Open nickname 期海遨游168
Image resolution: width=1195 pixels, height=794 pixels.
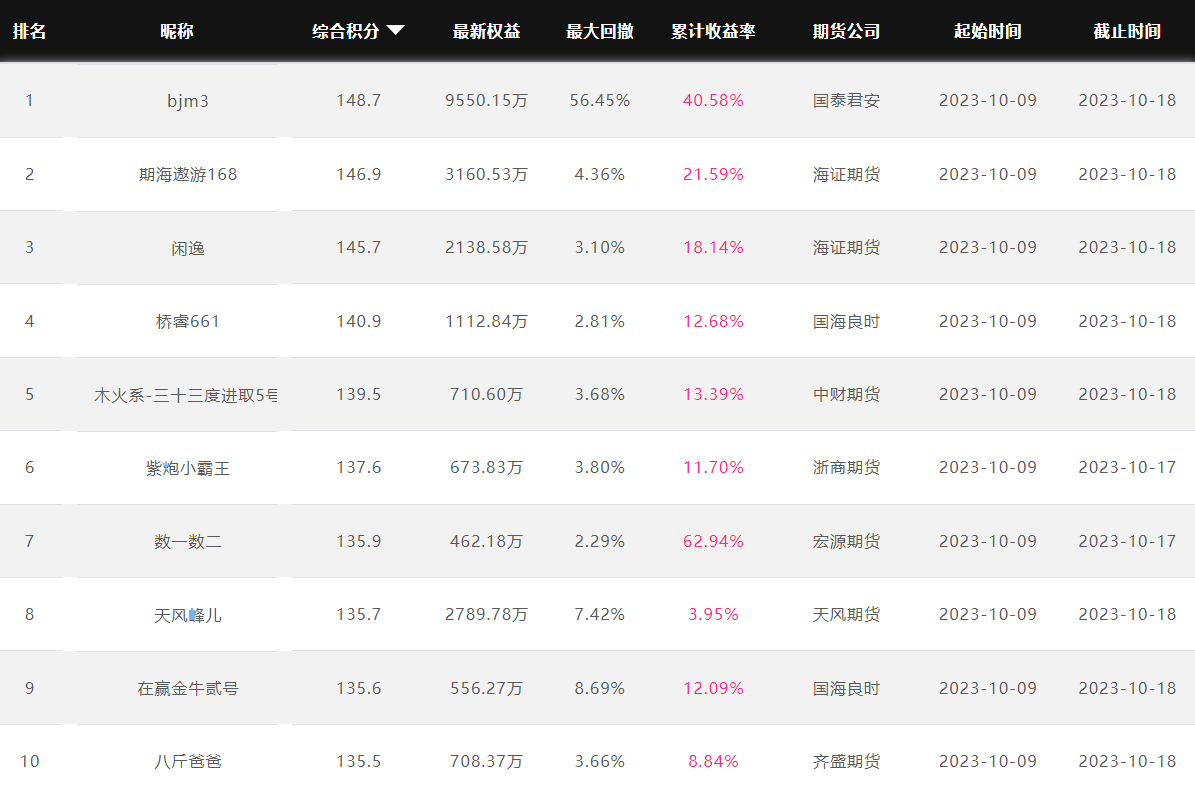[x=187, y=174]
